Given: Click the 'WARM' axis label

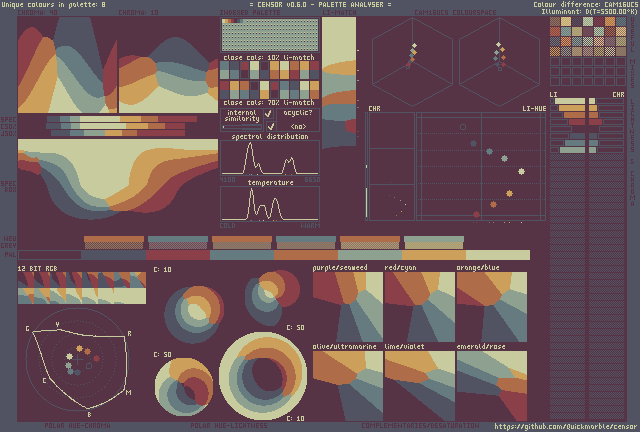Looking at the screenshot, I should pos(310,225).
